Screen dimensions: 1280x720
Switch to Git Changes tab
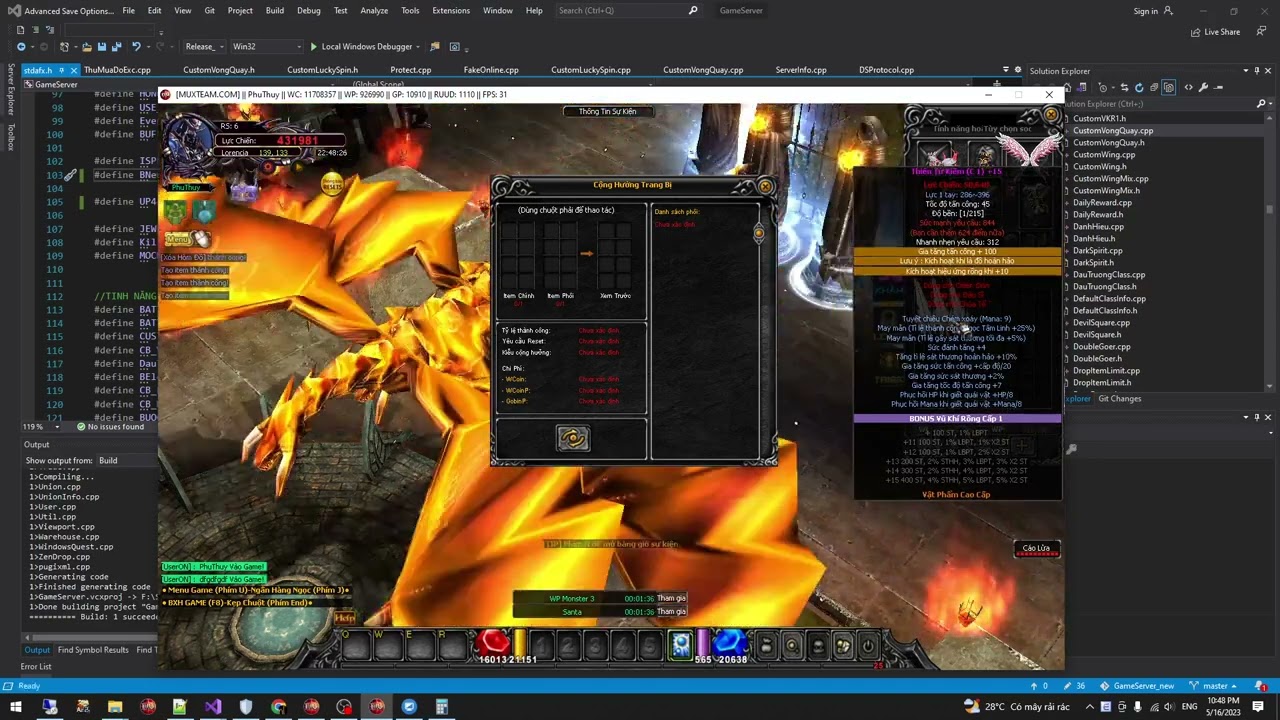pyautogui.click(x=1119, y=398)
